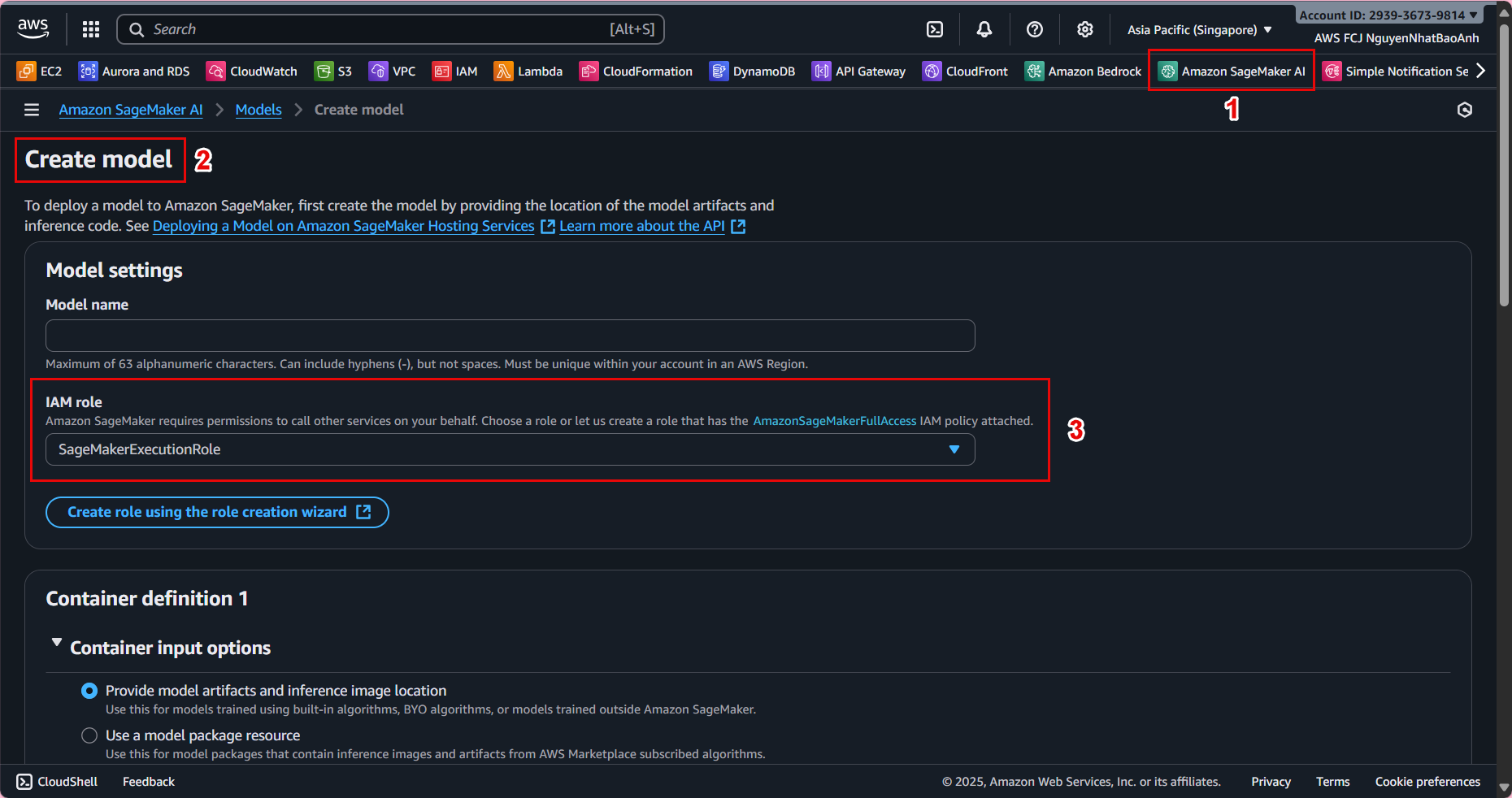Open the settings gear in top bar
1512x798 pixels.
[1085, 29]
